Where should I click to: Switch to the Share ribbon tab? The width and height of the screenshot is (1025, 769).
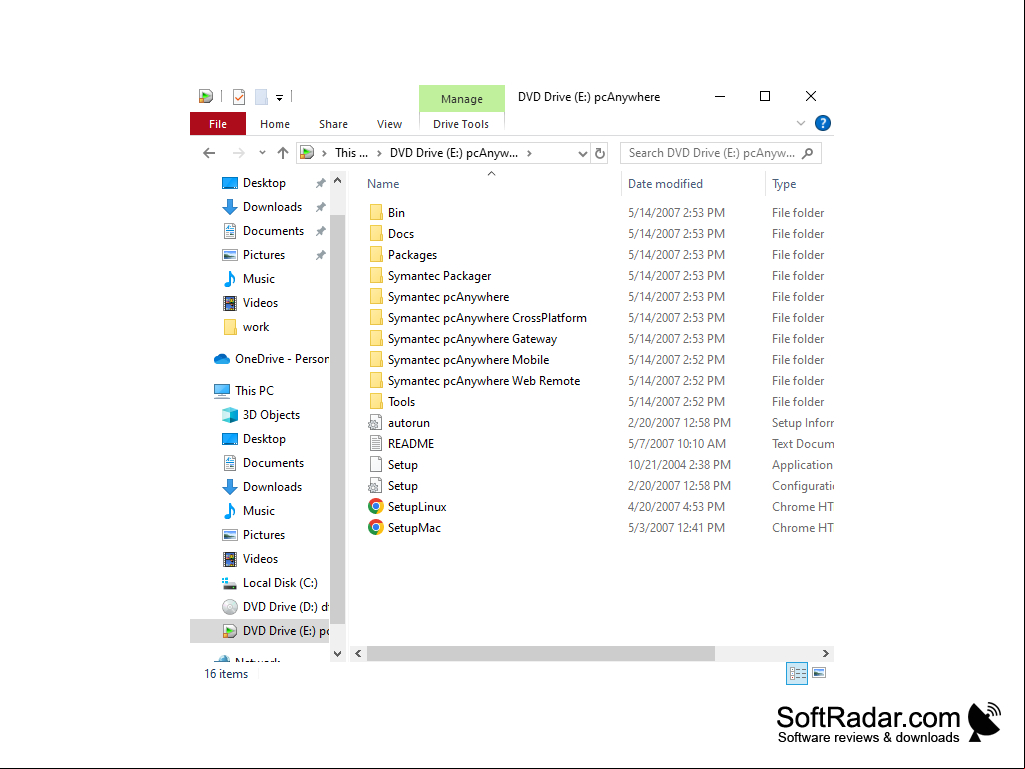coord(333,124)
